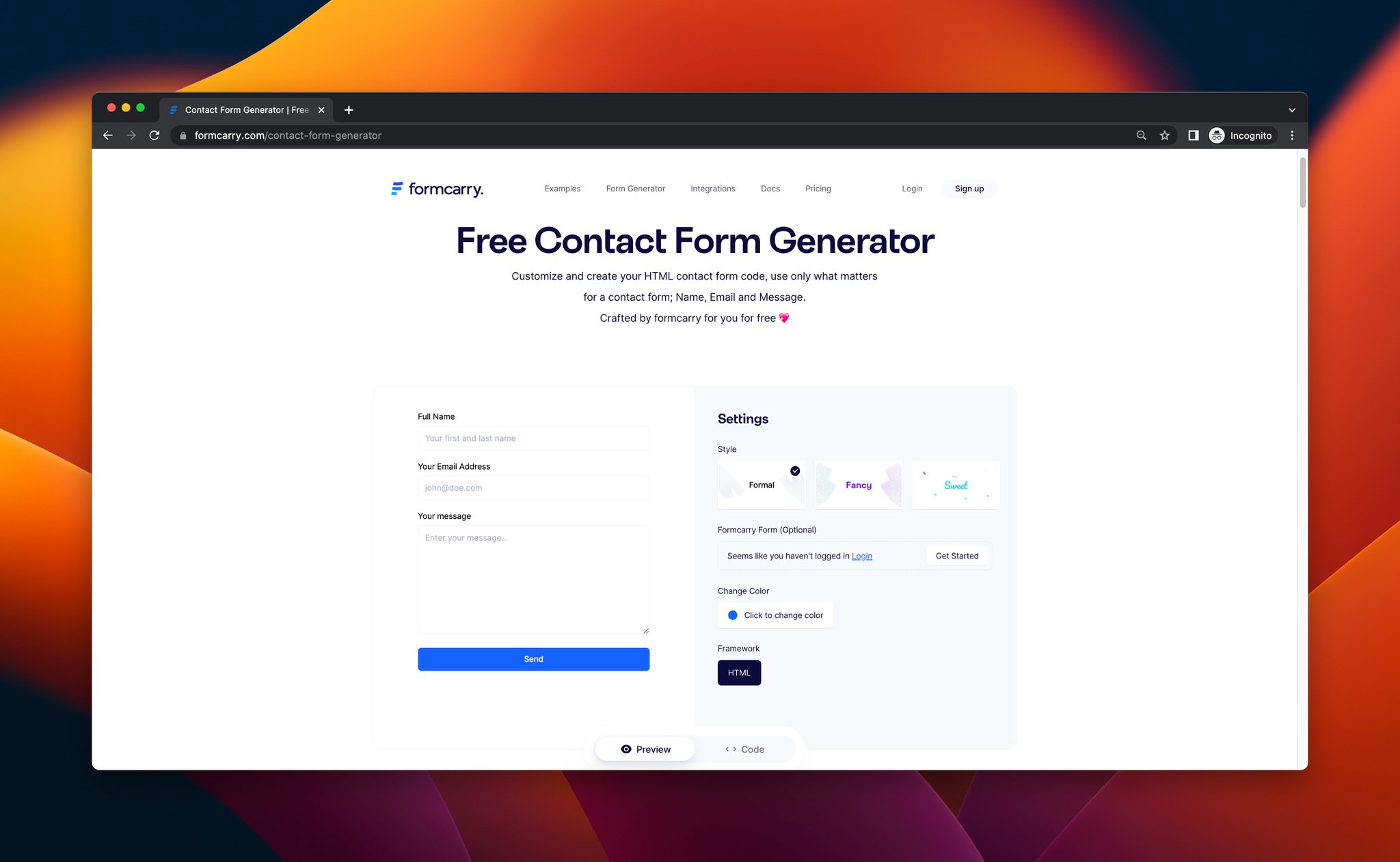Screen dimensions: 1400x862
Task: Select the Formal style option
Action: click(761, 484)
